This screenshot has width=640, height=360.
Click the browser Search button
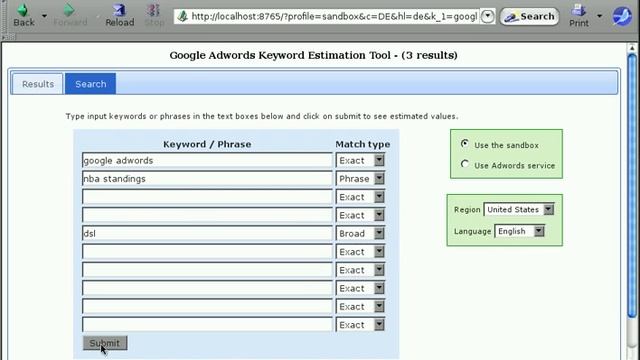[529, 17]
